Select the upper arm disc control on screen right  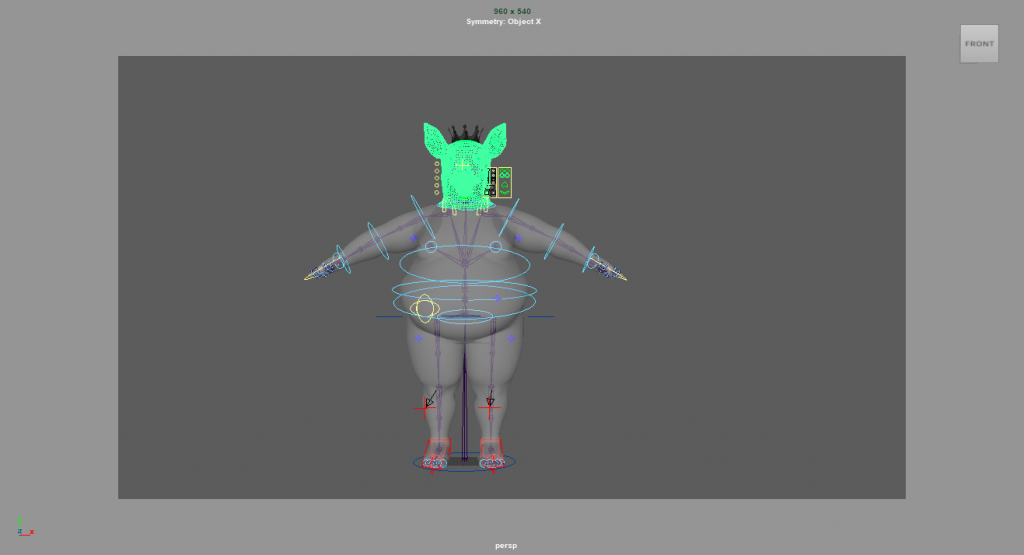[x=553, y=241]
